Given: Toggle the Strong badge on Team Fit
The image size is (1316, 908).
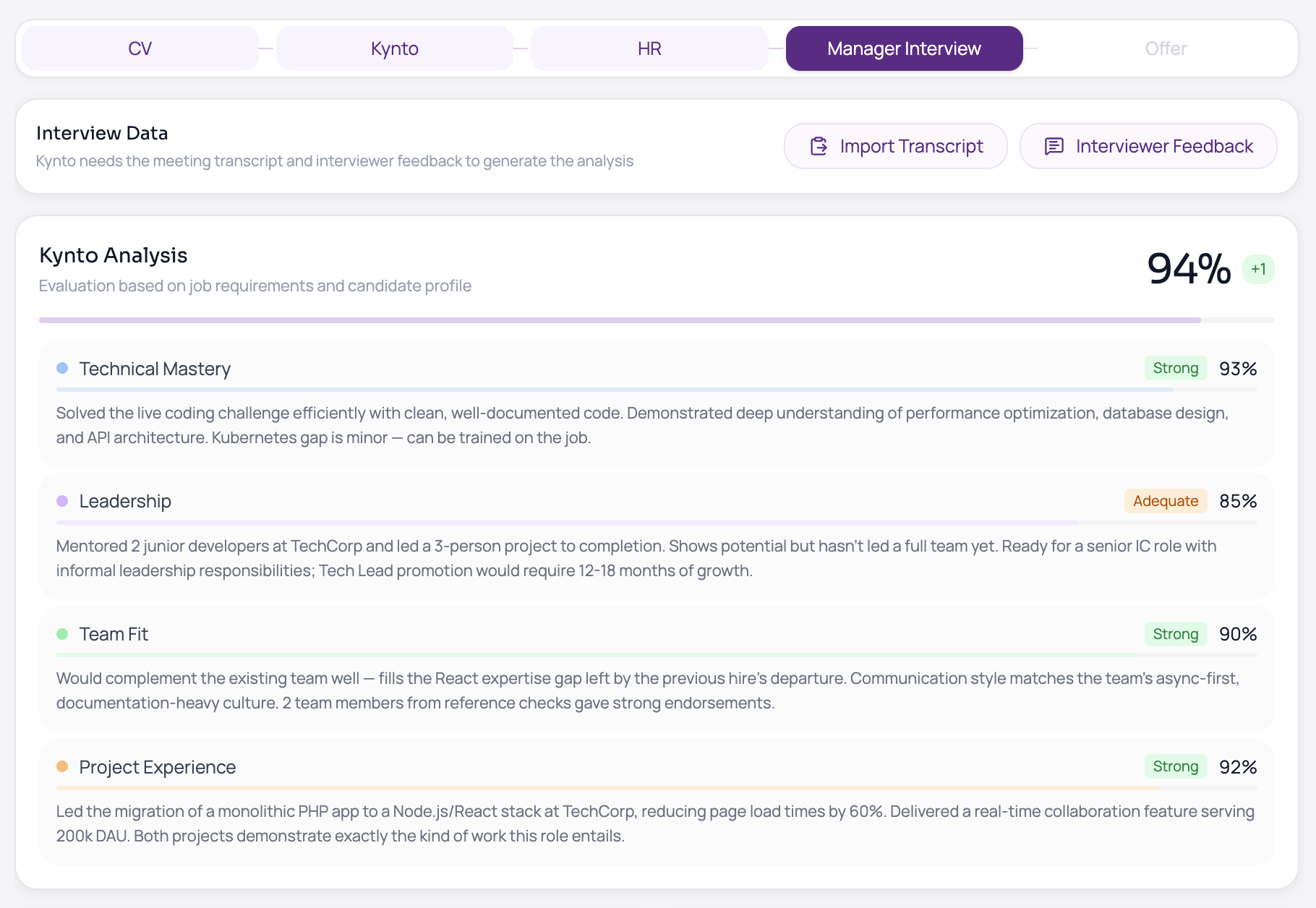Looking at the screenshot, I should 1175,633.
